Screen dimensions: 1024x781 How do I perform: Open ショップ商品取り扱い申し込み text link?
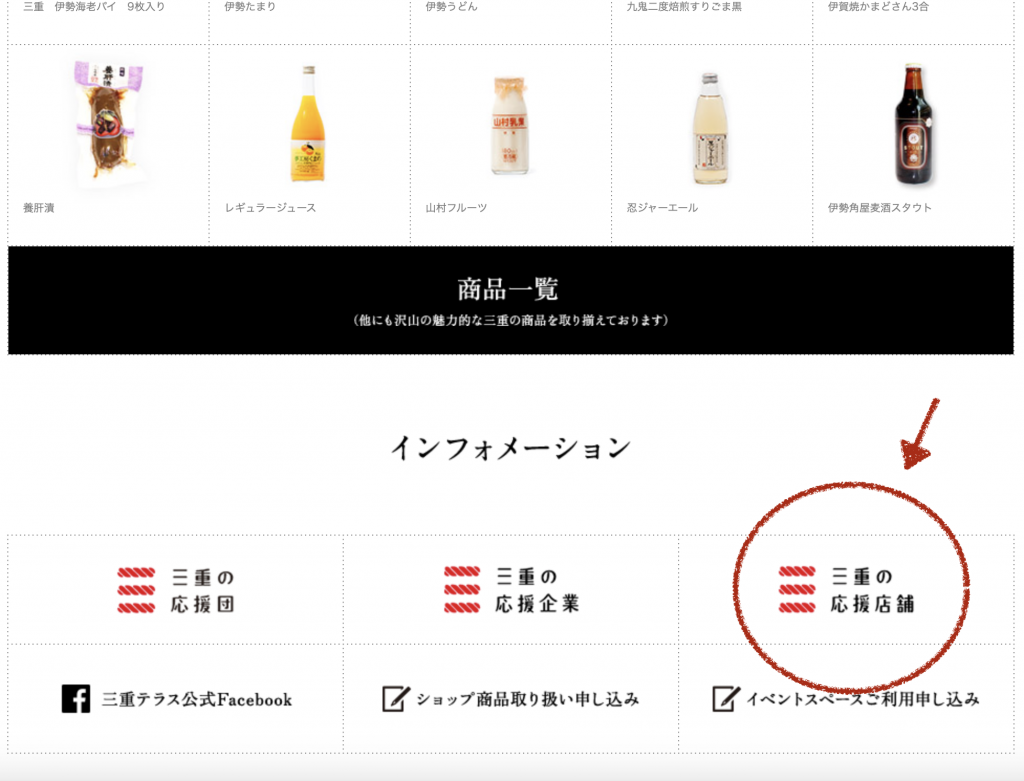pos(528,699)
